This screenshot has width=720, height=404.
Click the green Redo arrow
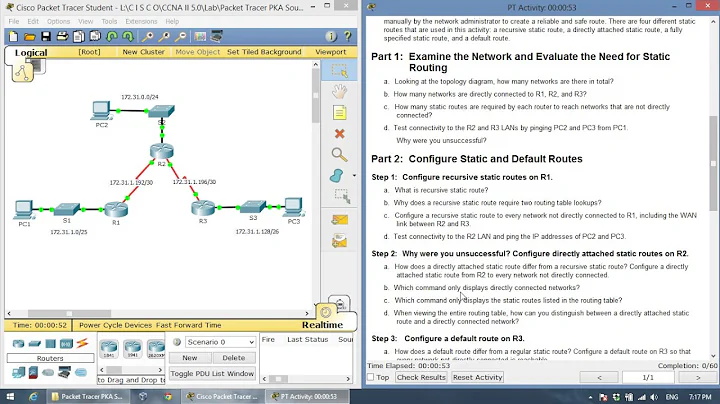click(128, 36)
